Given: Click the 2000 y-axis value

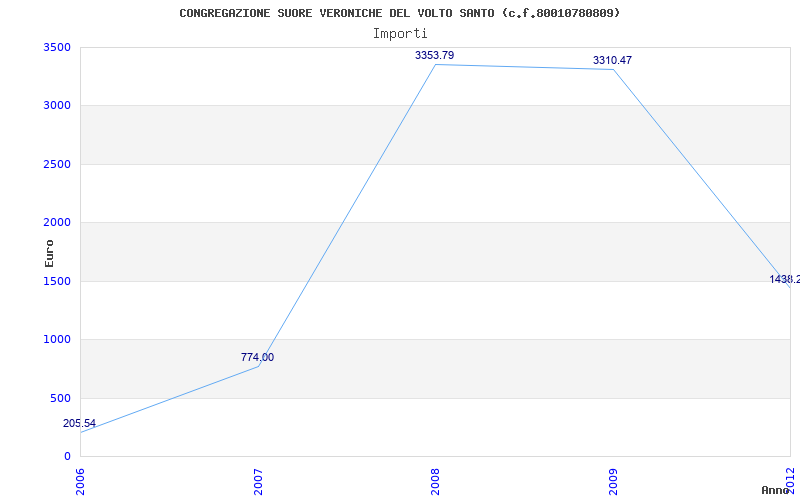Looking at the screenshot, I should pos(57,222).
